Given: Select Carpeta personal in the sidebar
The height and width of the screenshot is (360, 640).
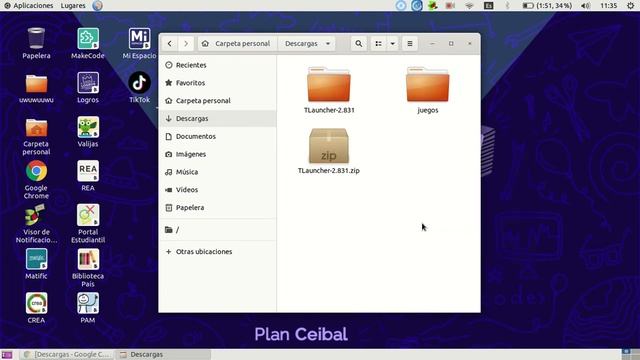Looking at the screenshot, I should (x=218, y=101).
